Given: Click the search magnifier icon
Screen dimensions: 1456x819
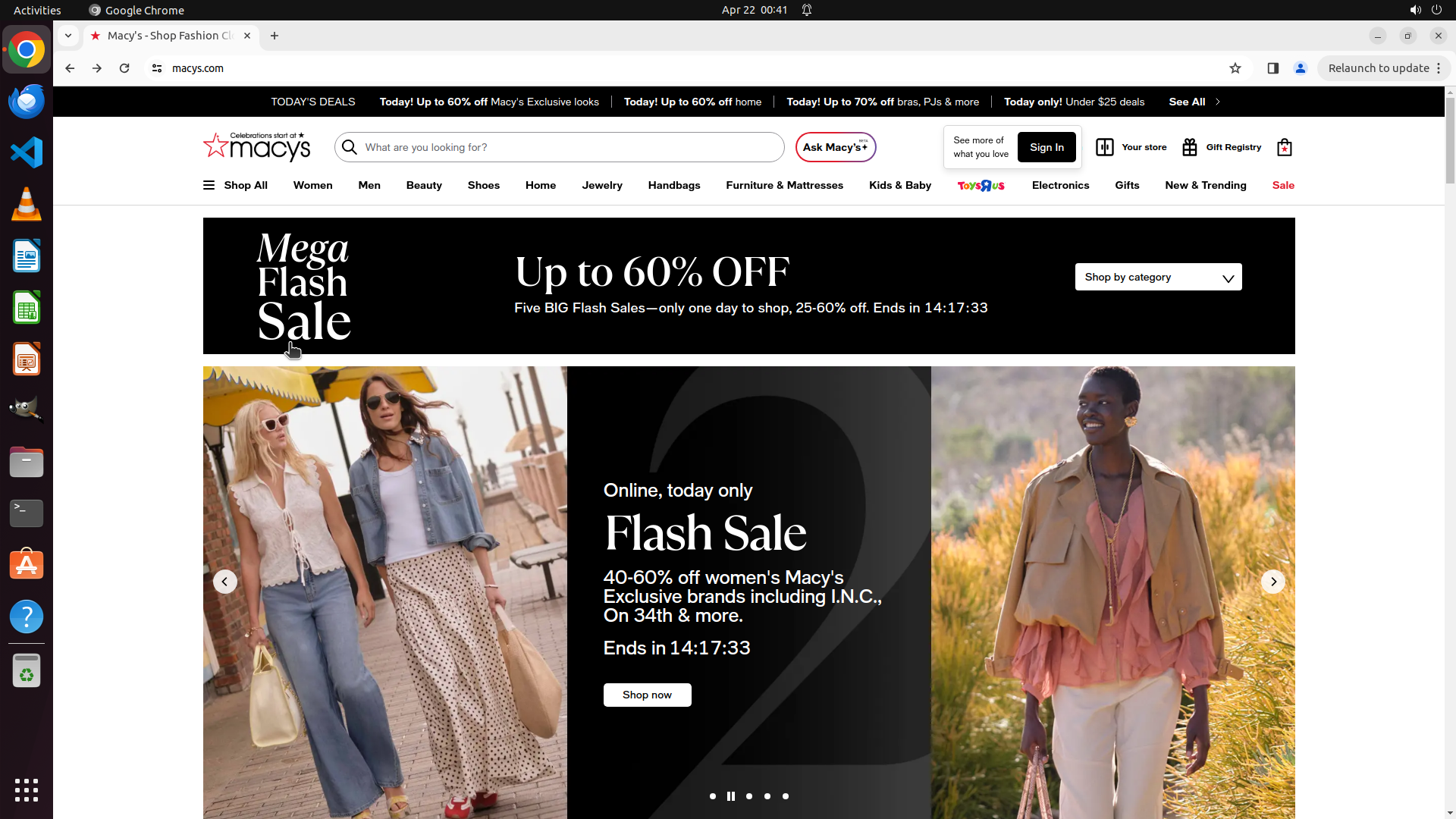Looking at the screenshot, I should pos(350,147).
